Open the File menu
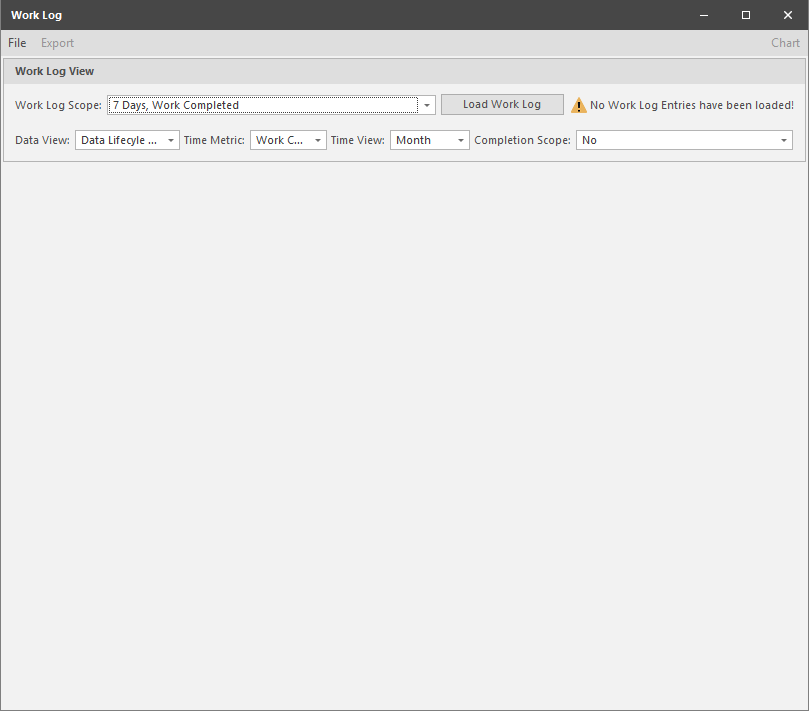The width and height of the screenshot is (809, 711). [17, 43]
